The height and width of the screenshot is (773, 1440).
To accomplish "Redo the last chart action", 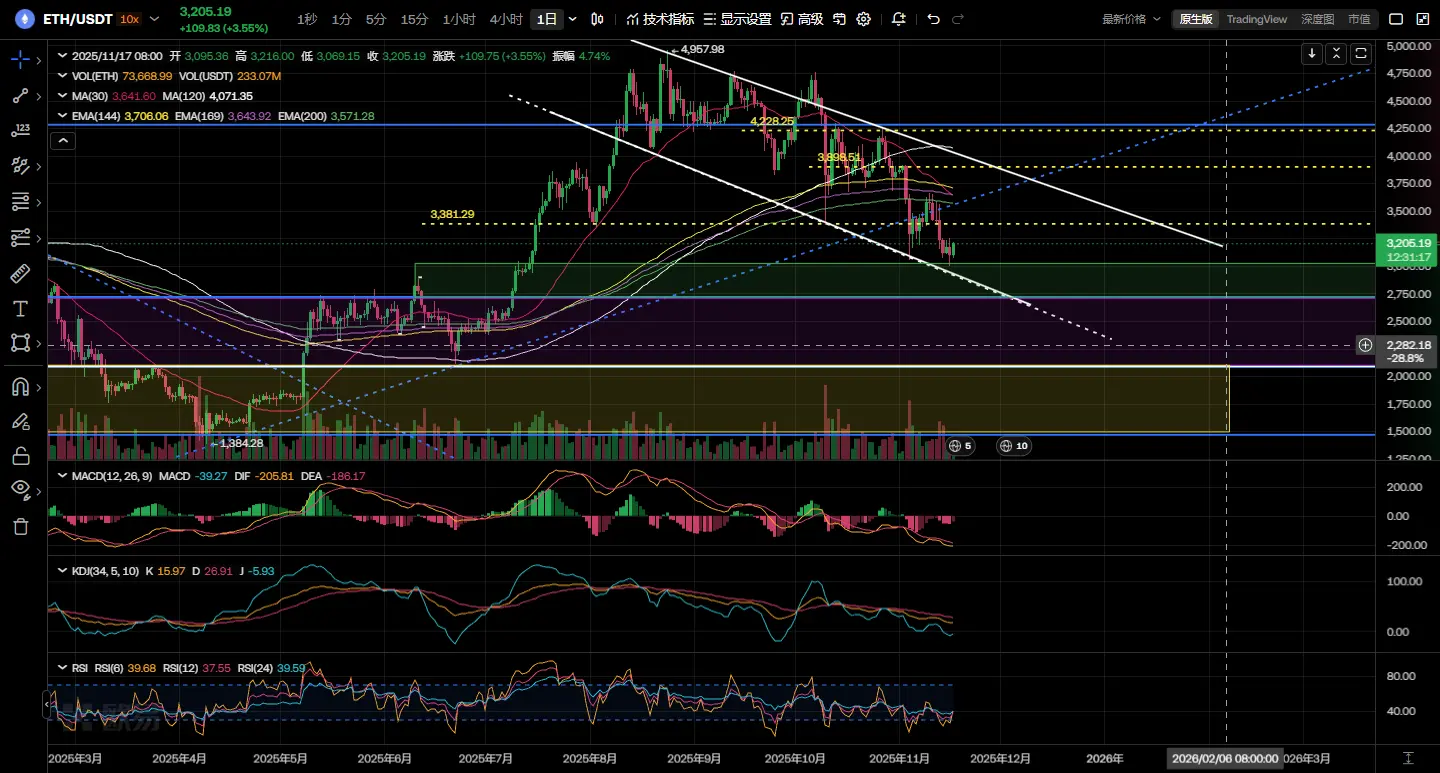I will click(x=958, y=19).
